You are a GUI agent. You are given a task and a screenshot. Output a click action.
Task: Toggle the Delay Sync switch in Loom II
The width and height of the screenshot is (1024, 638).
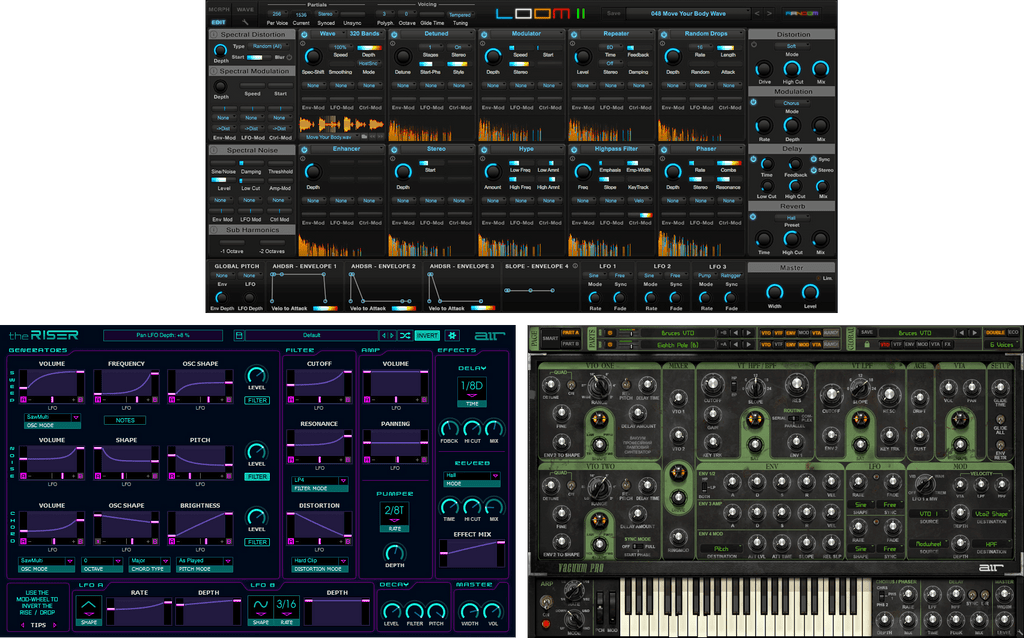814,159
